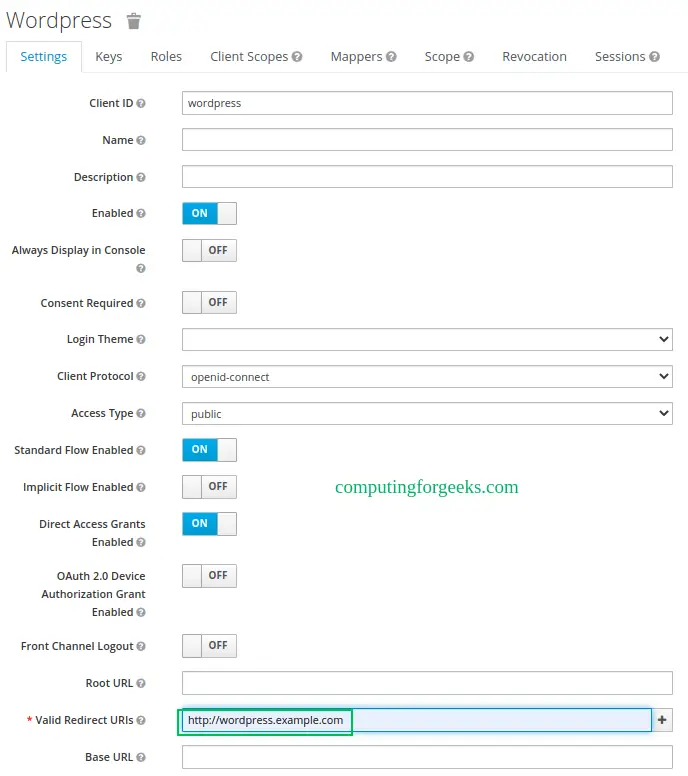Open the Client Protocol openid-connect dropdown
This screenshot has width=688, height=776.
[427, 377]
